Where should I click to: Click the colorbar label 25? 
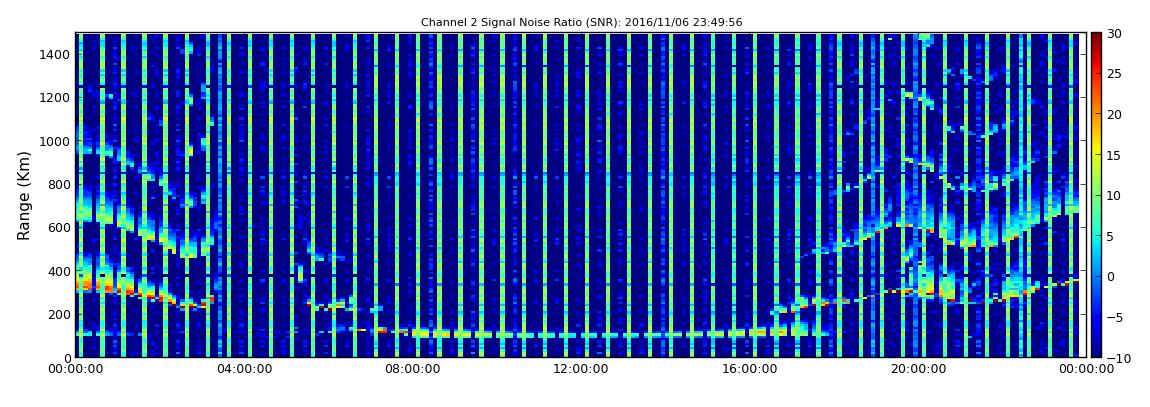pyautogui.click(x=1115, y=74)
